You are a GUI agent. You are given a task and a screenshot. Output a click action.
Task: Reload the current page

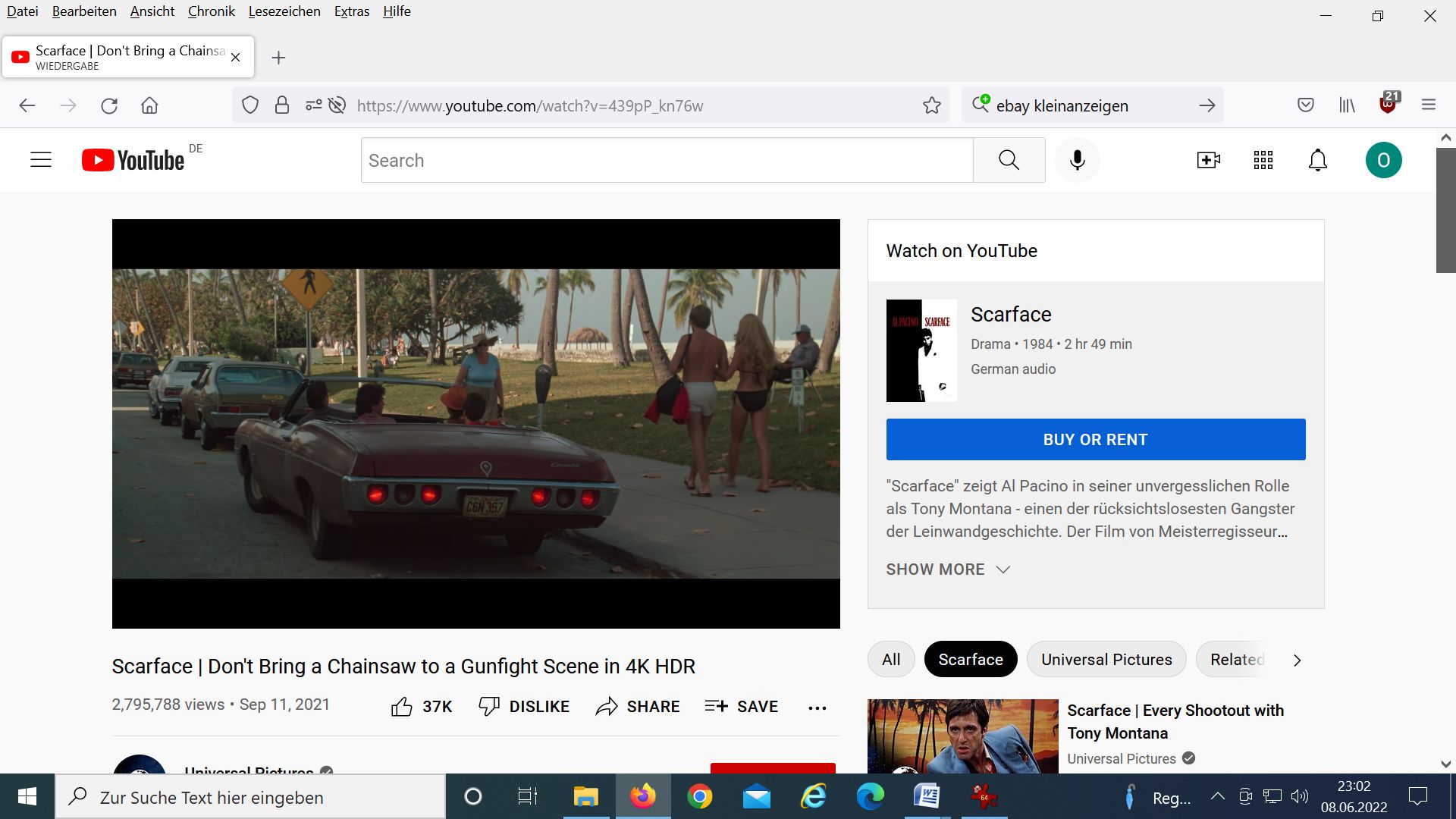[x=109, y=105]
